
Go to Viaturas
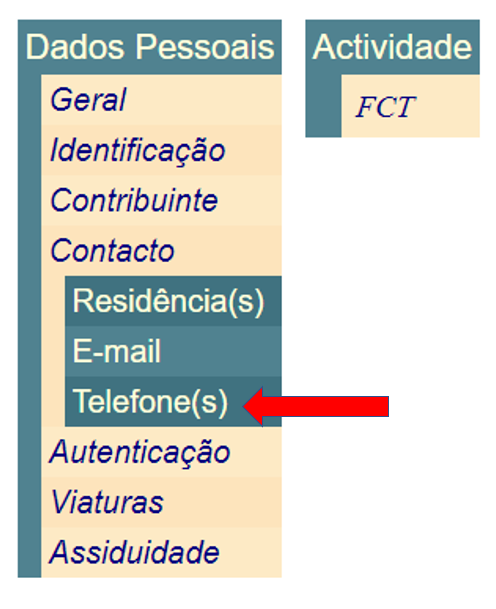(x=162, y=502)
